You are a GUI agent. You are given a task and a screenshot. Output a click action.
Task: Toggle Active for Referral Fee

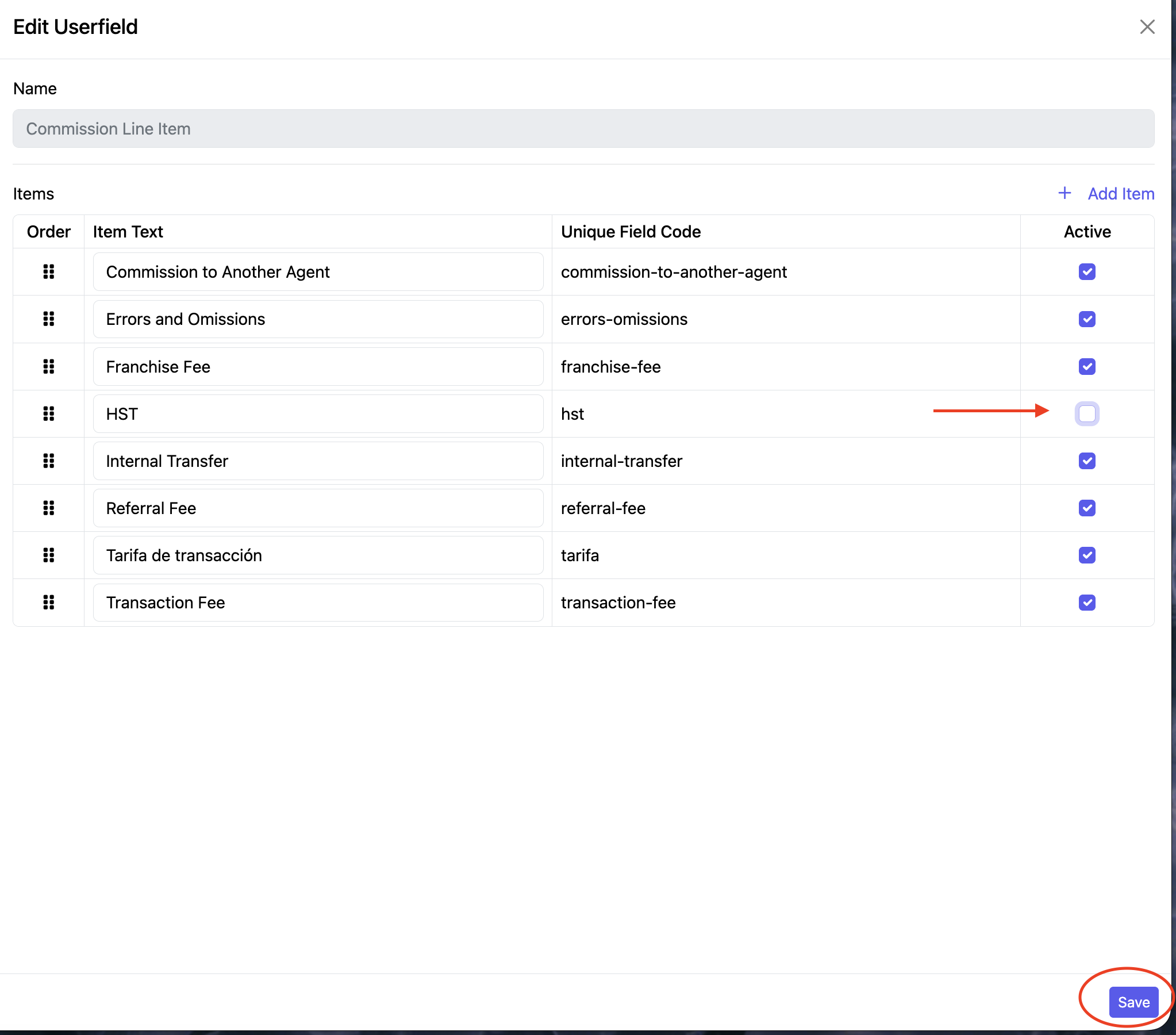pos(1087,508)
